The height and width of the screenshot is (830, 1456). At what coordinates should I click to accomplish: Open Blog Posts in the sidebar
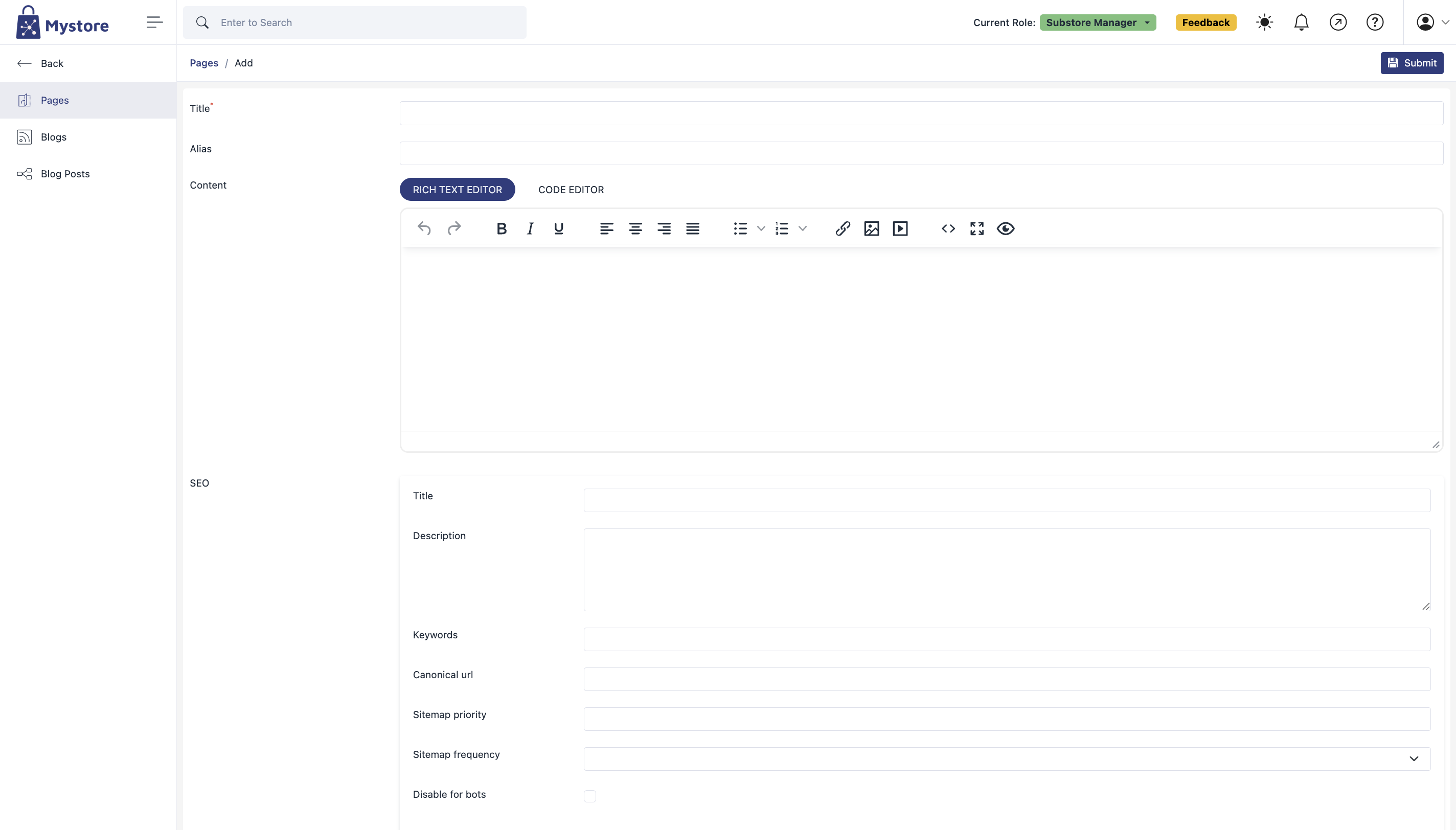point(88,174)
